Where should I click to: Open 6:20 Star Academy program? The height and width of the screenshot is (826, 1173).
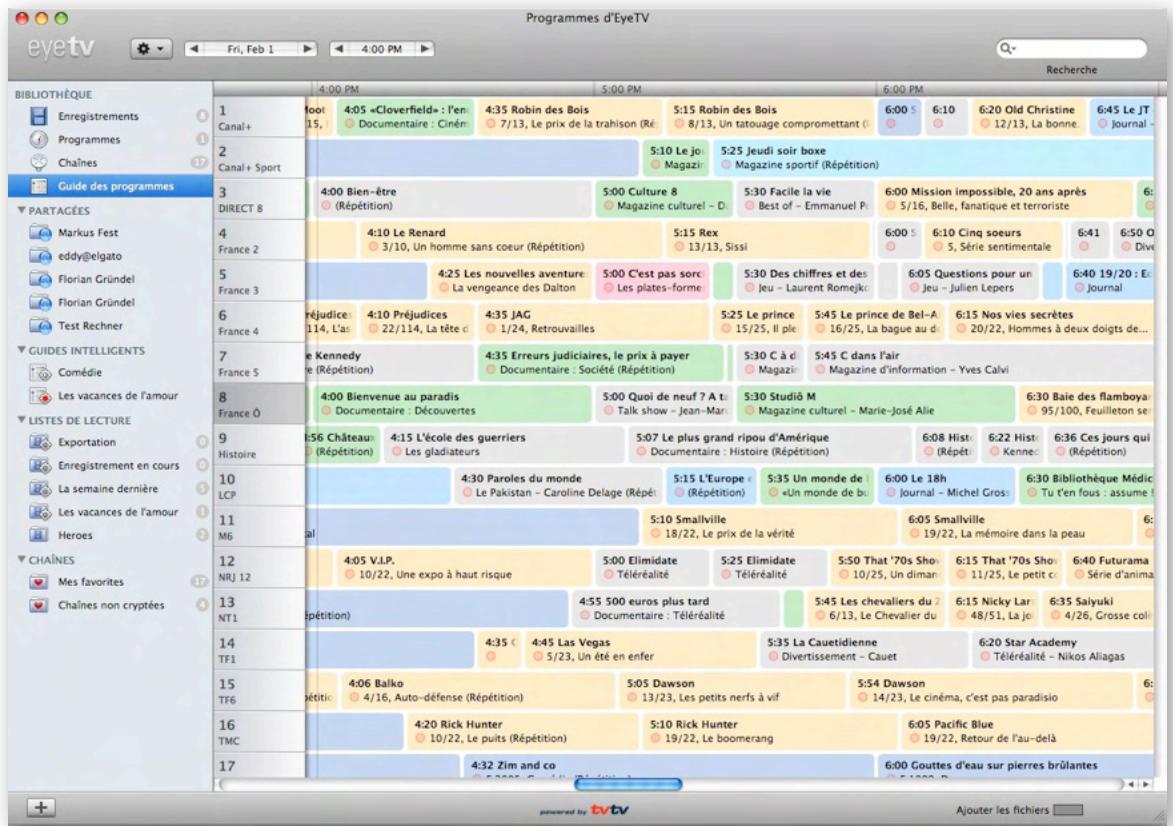(1062, 649)
